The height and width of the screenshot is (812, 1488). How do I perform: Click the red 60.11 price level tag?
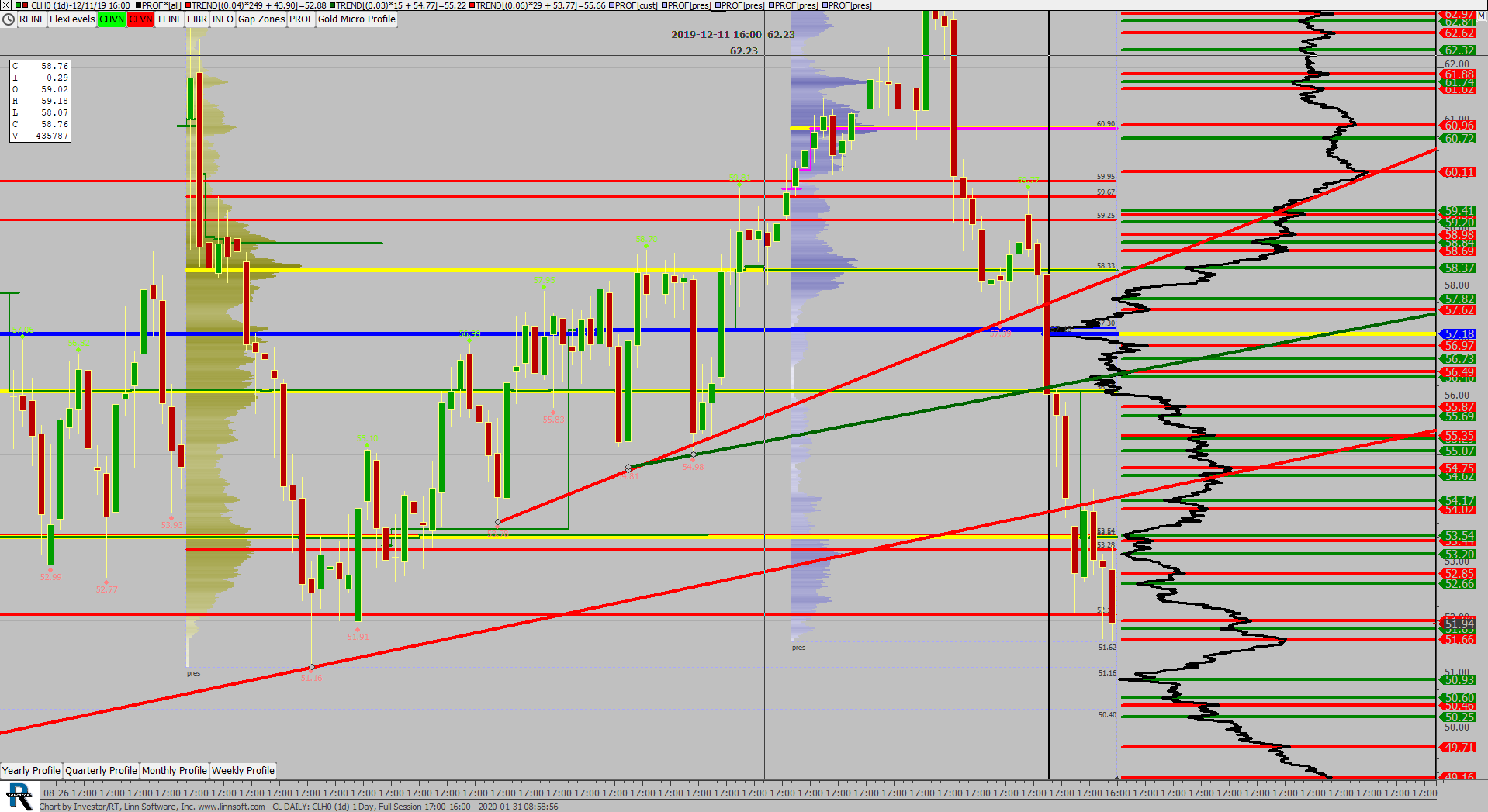1459,172
